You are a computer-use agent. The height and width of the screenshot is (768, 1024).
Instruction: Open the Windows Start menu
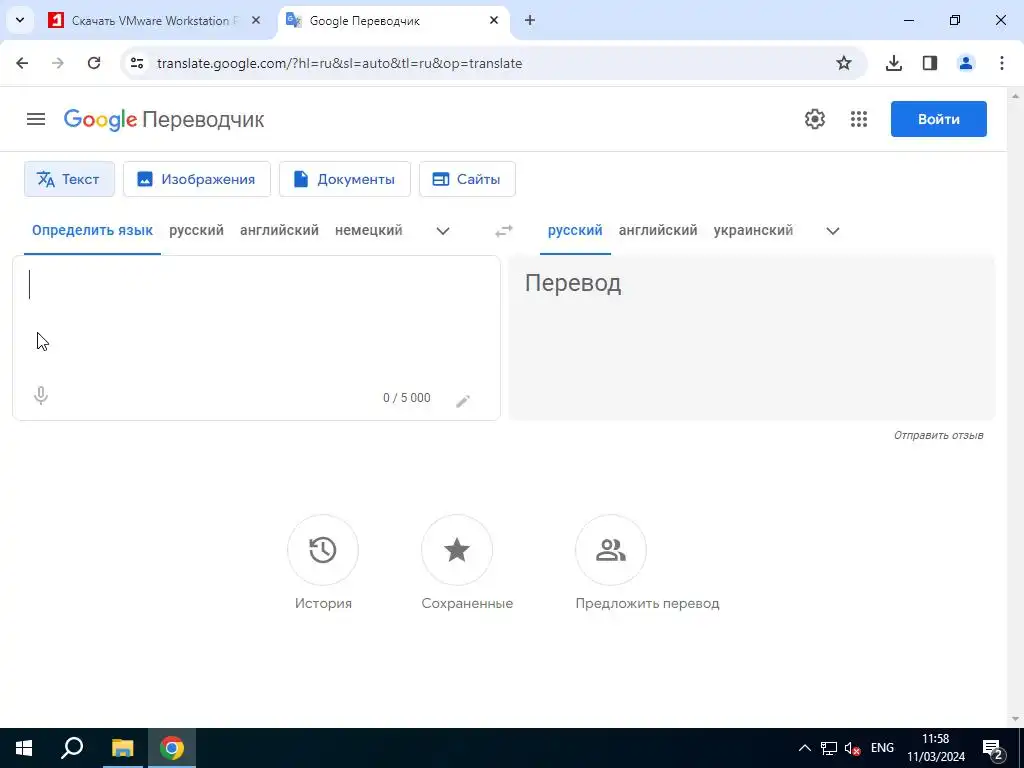point(24,748)
